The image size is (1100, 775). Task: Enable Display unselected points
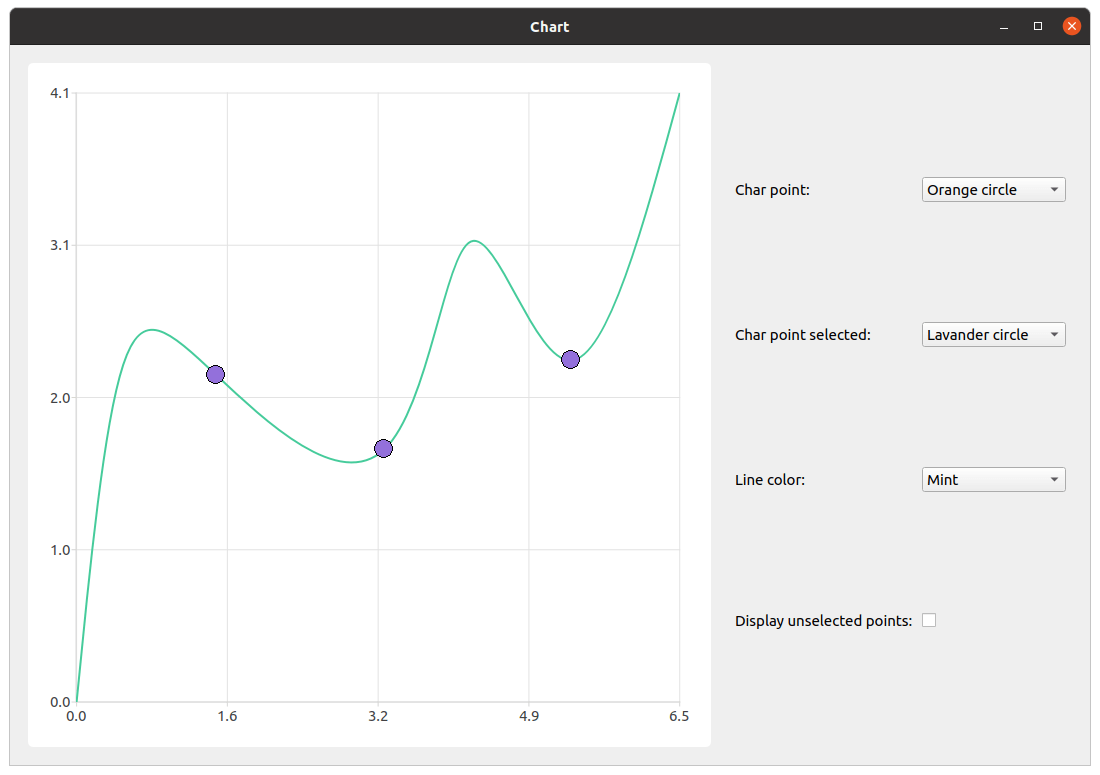(x=929, y=620)
